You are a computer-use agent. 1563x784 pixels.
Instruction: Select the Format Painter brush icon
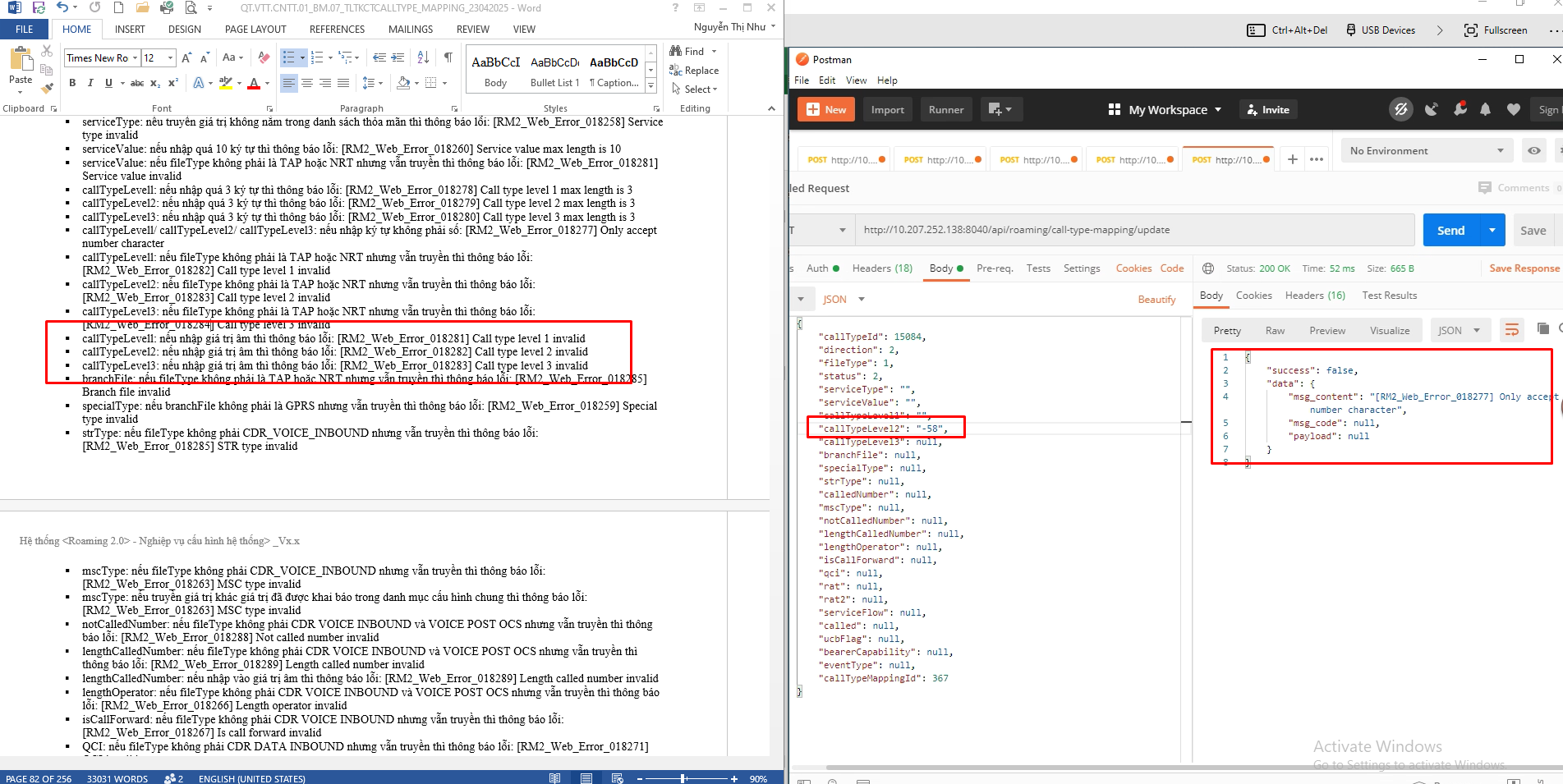(47, 87)
